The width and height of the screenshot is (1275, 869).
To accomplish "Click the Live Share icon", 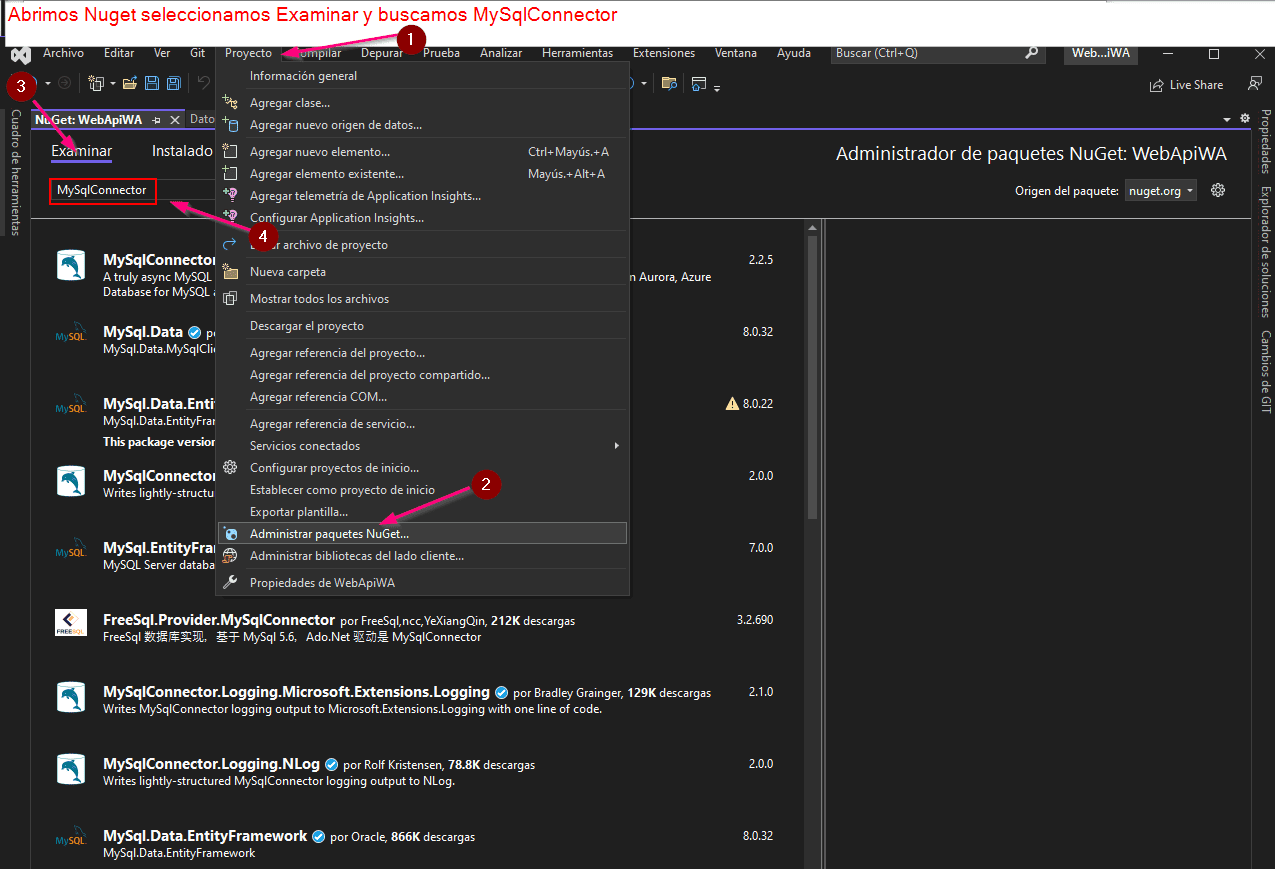I will [x=1157, y=85].
